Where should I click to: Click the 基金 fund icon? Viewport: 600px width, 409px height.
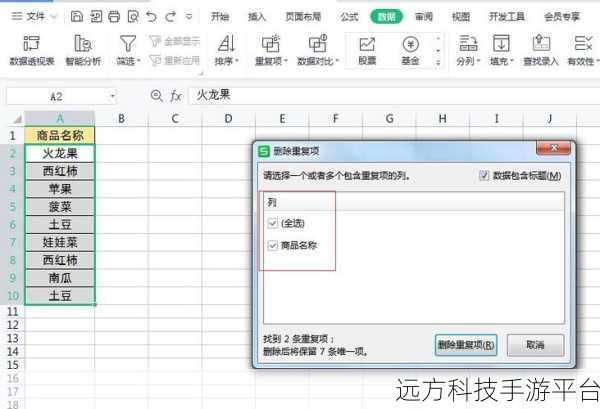[410, 44]
